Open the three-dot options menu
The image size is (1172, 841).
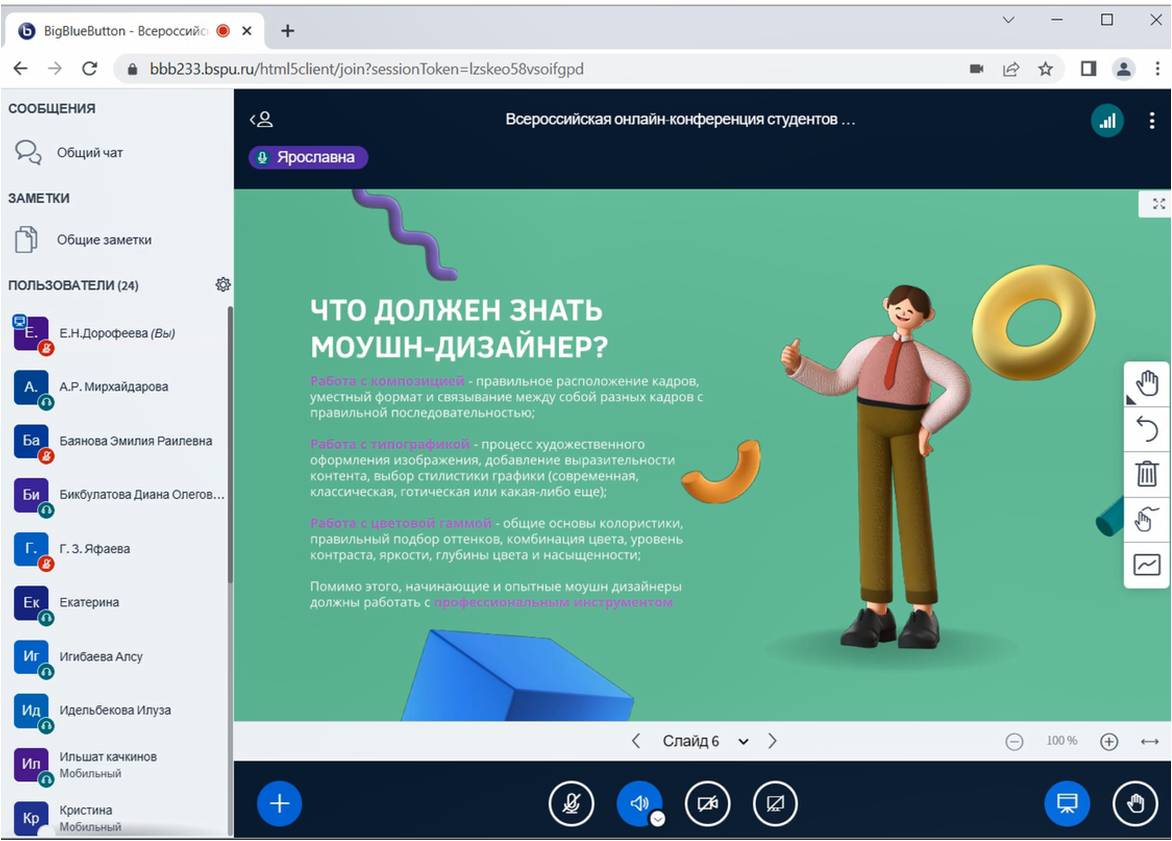1152,121
